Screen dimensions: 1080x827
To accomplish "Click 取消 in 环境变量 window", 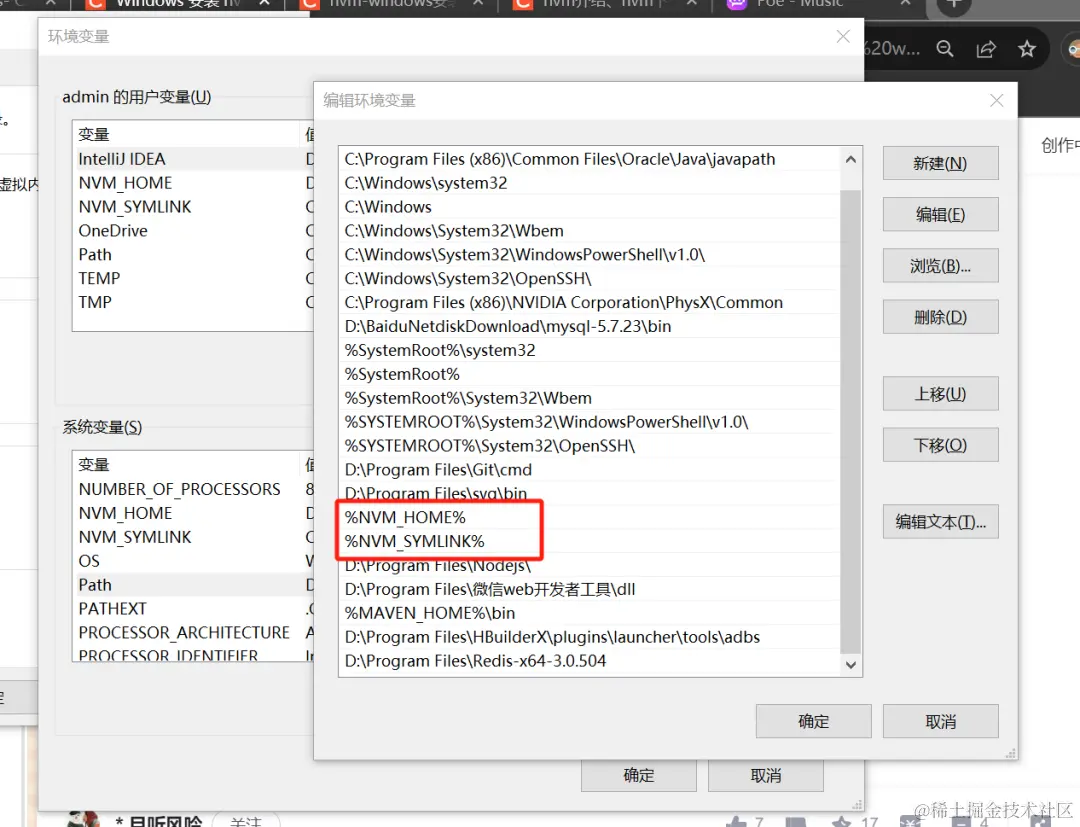I will (765, 775).
